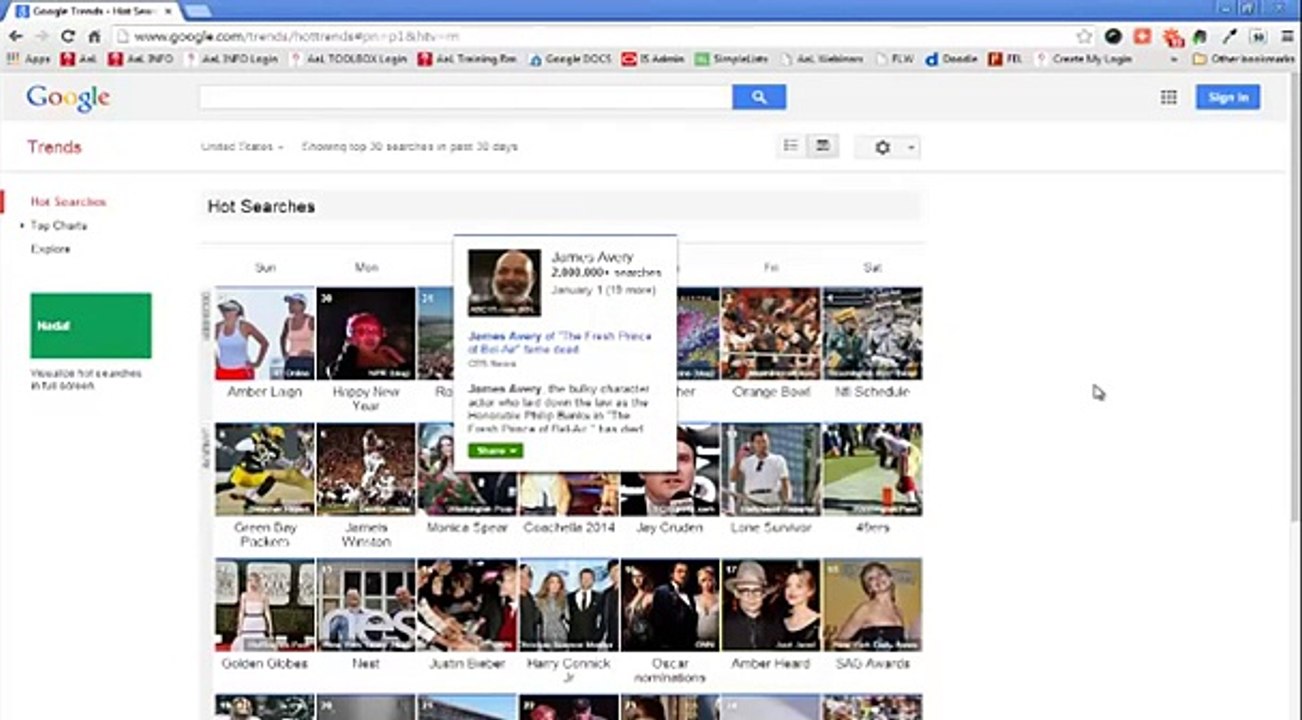Open the AeL Training Rm bookmark
The height and width of the screenshot is (720, 1302).
467,59
